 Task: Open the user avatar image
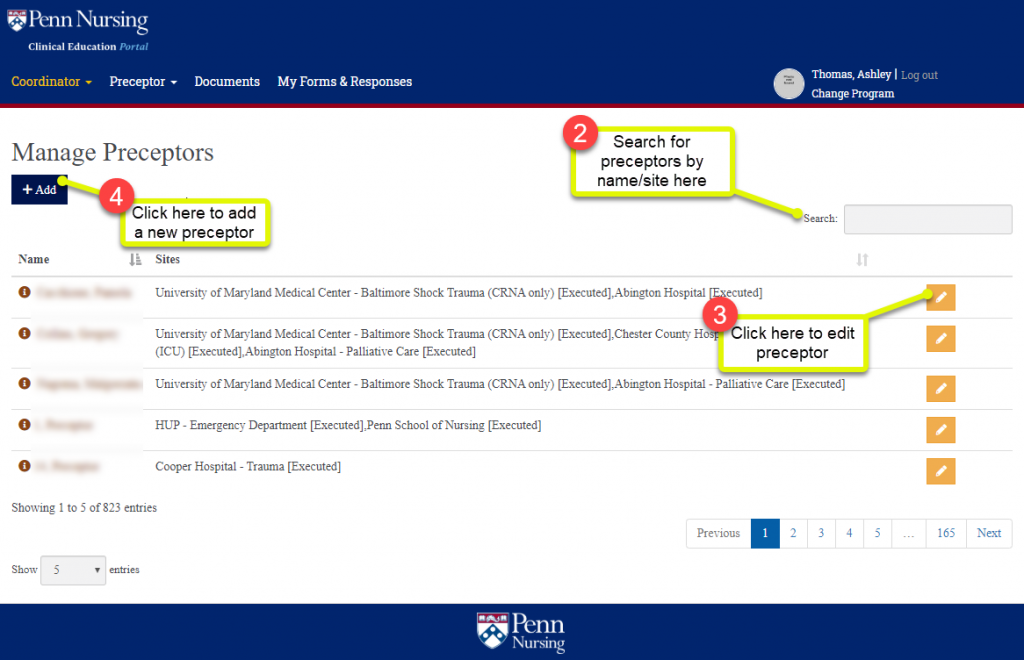click(x=789, y=84)
